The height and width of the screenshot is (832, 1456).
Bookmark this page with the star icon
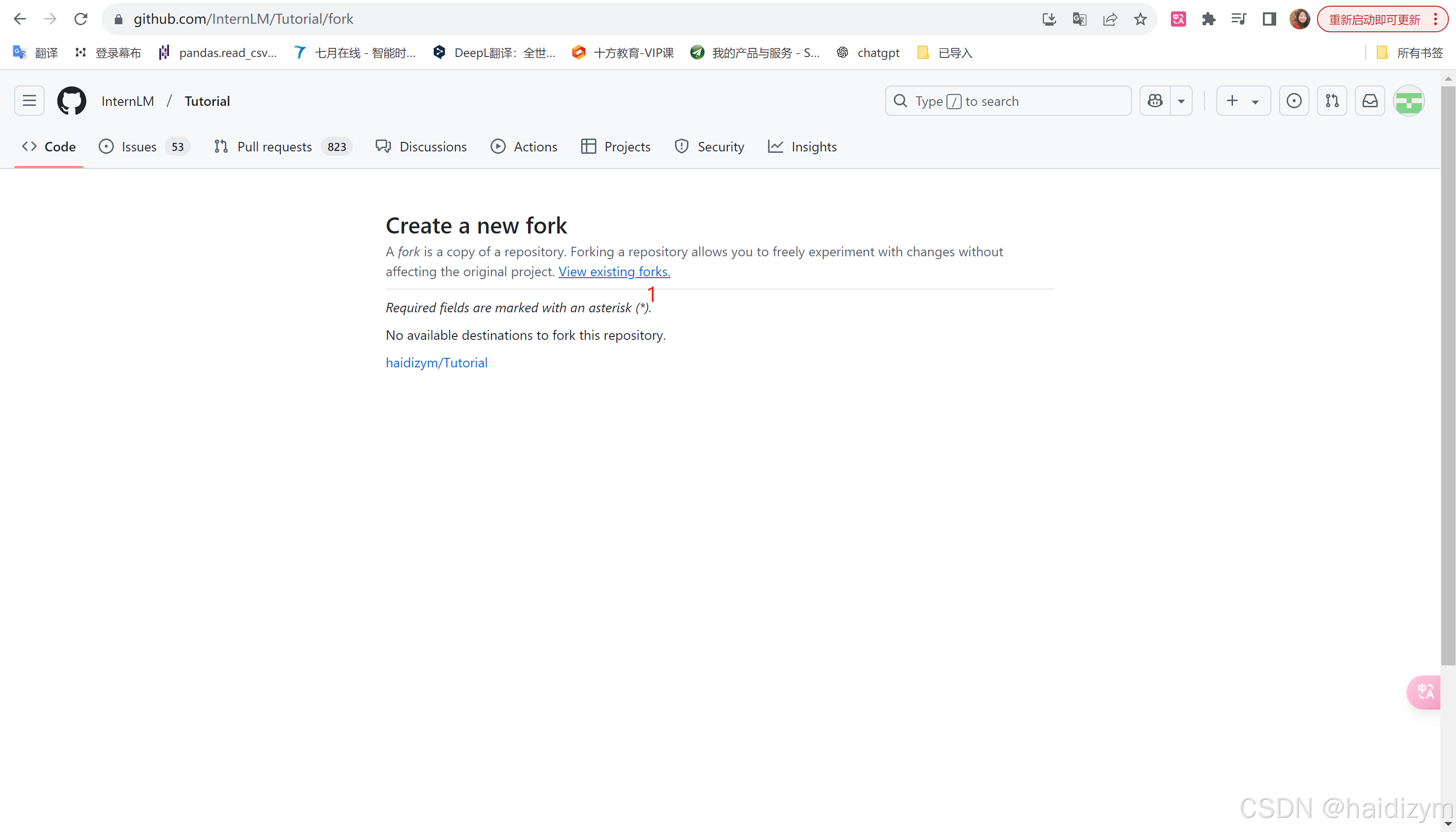1140,19
